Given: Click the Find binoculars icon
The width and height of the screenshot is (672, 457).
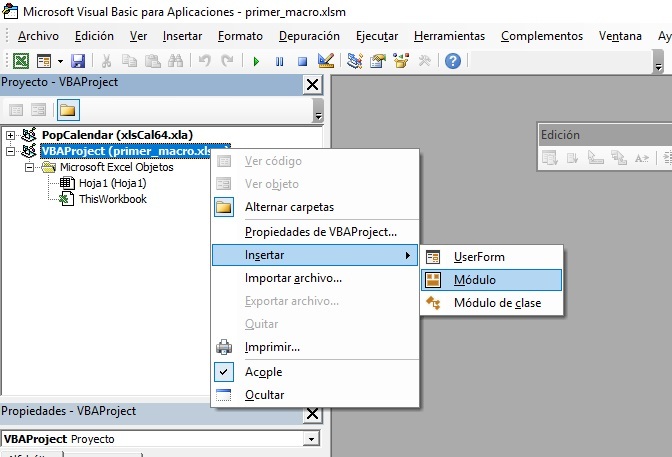Looking at the screenshot, I should point(175,61).
